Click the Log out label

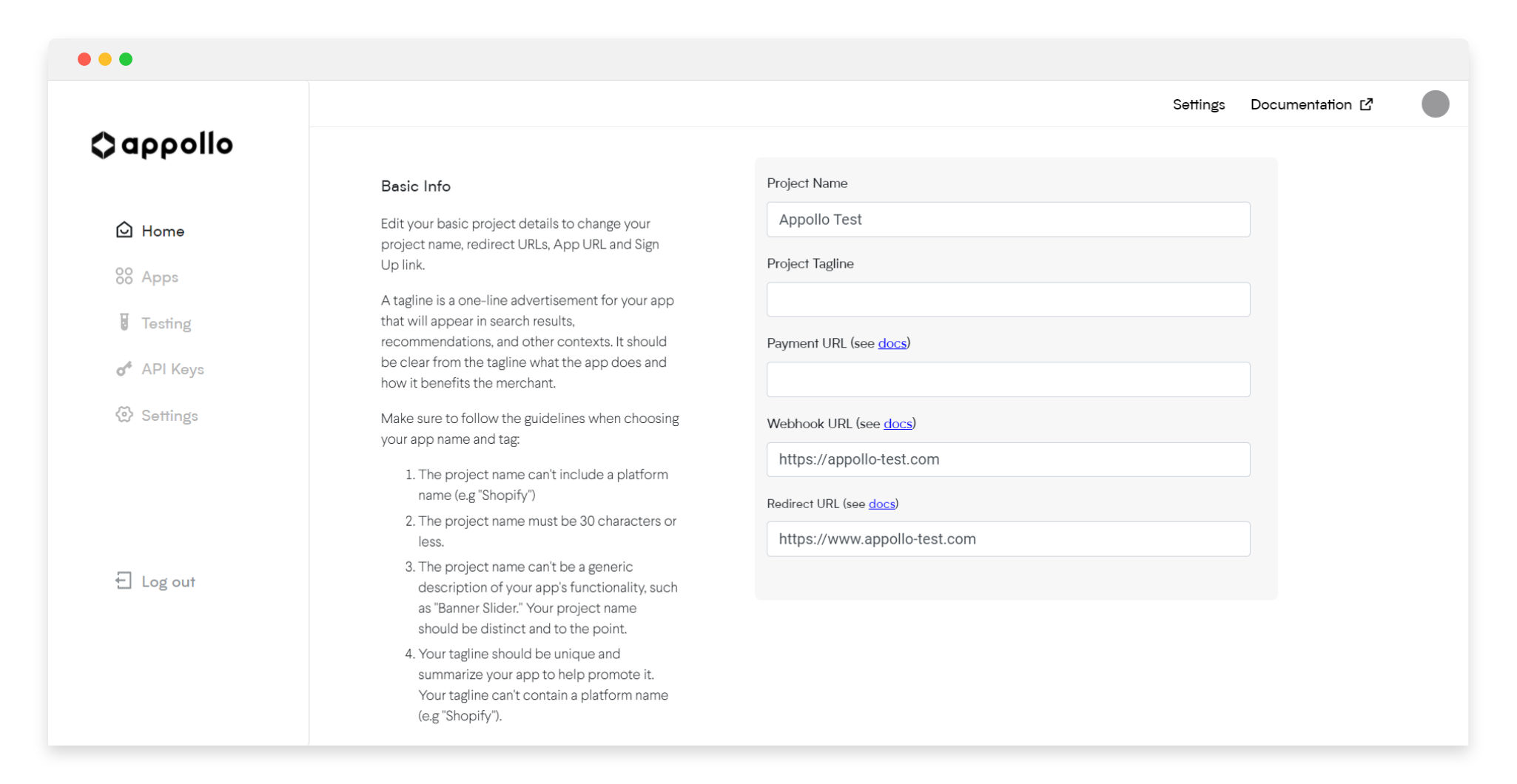pyautogui.click(x=168, y=582)
